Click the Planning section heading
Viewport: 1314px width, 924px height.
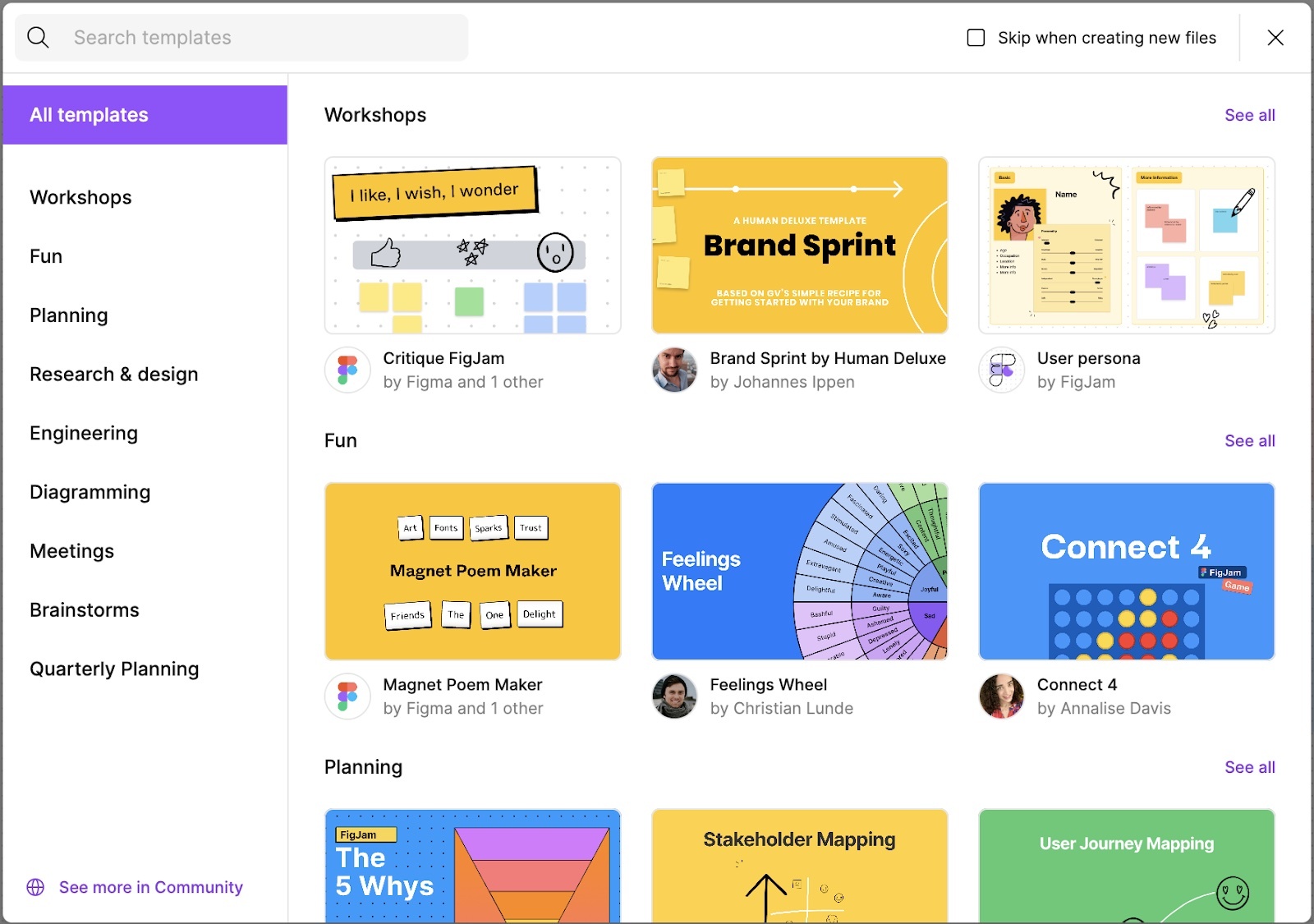(364, 767)
